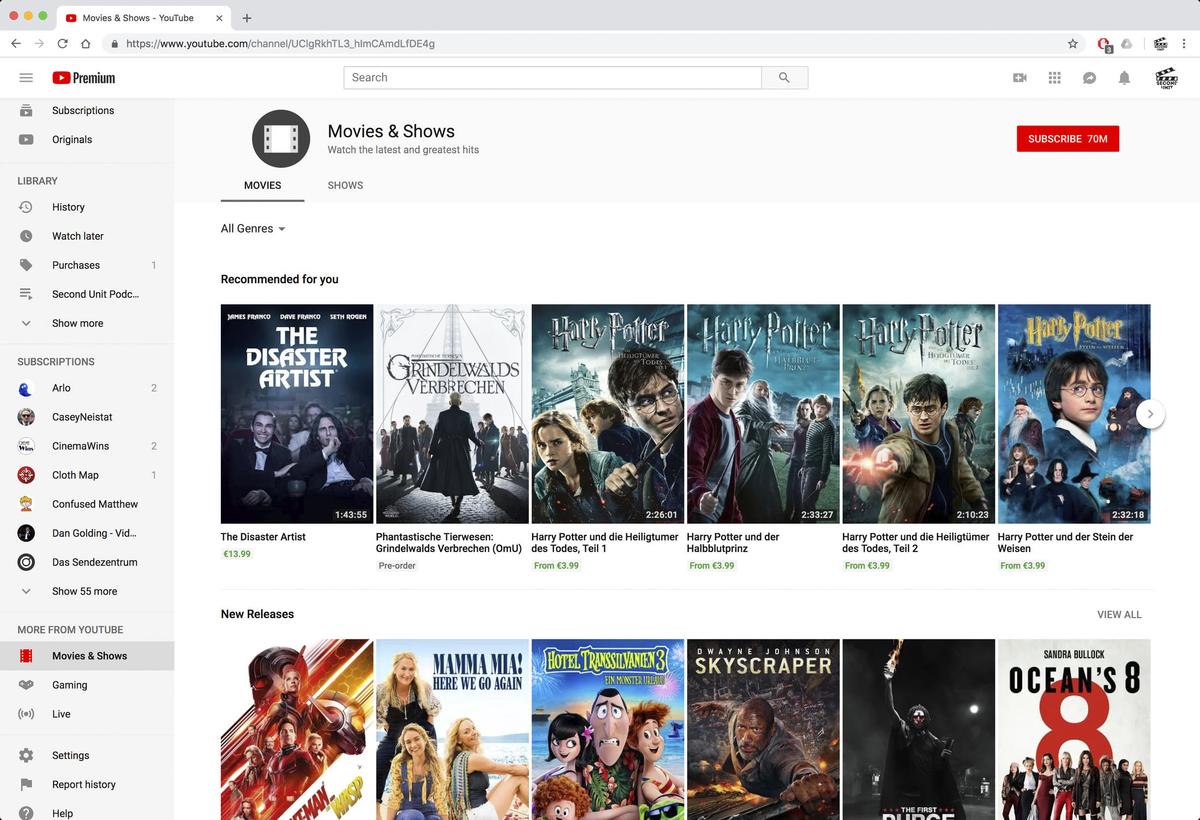
Task: Go back with browser back arrow
Action: 16,44
